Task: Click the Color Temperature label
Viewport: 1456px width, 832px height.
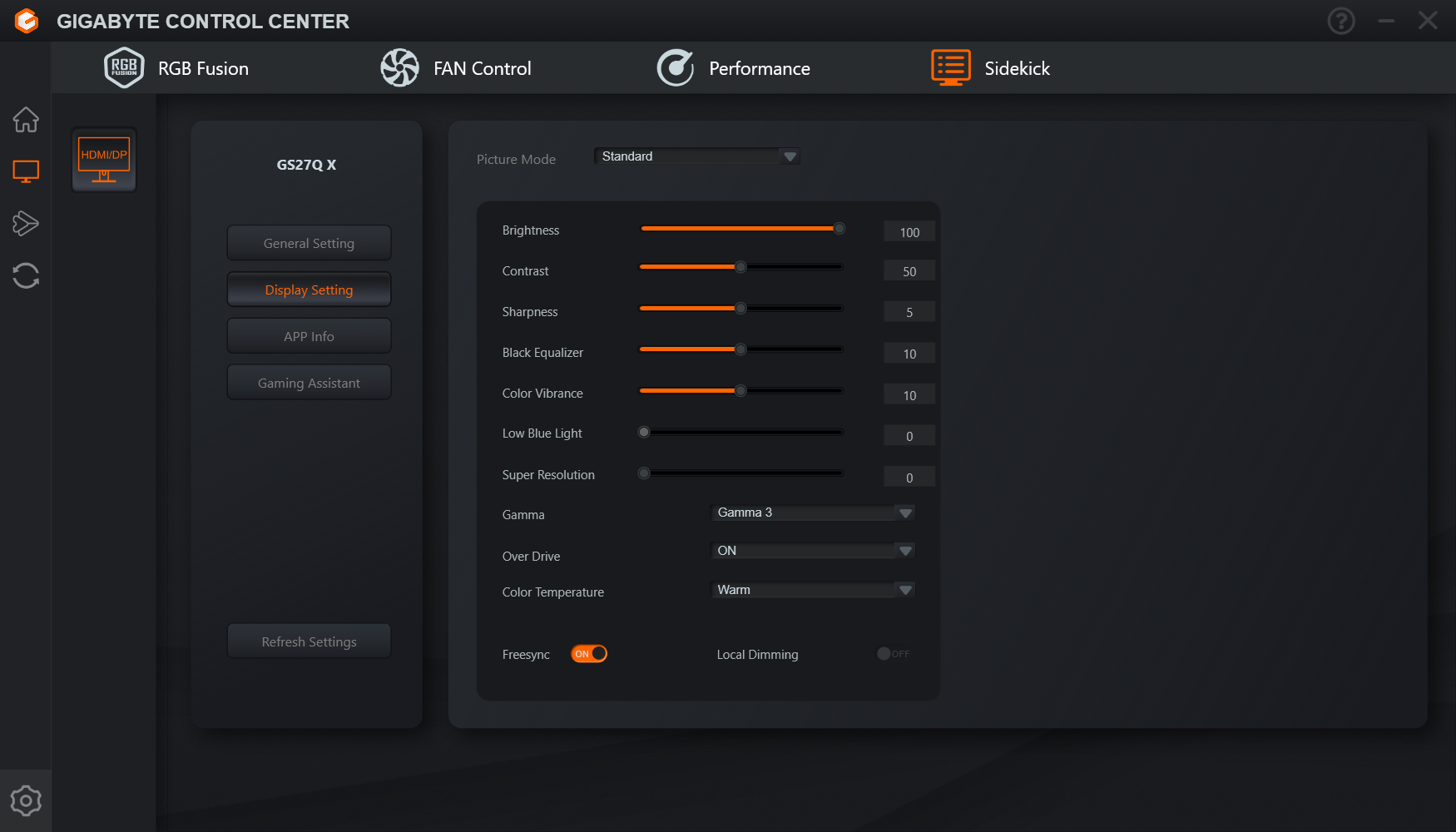Action: click(x=553, y=592)
